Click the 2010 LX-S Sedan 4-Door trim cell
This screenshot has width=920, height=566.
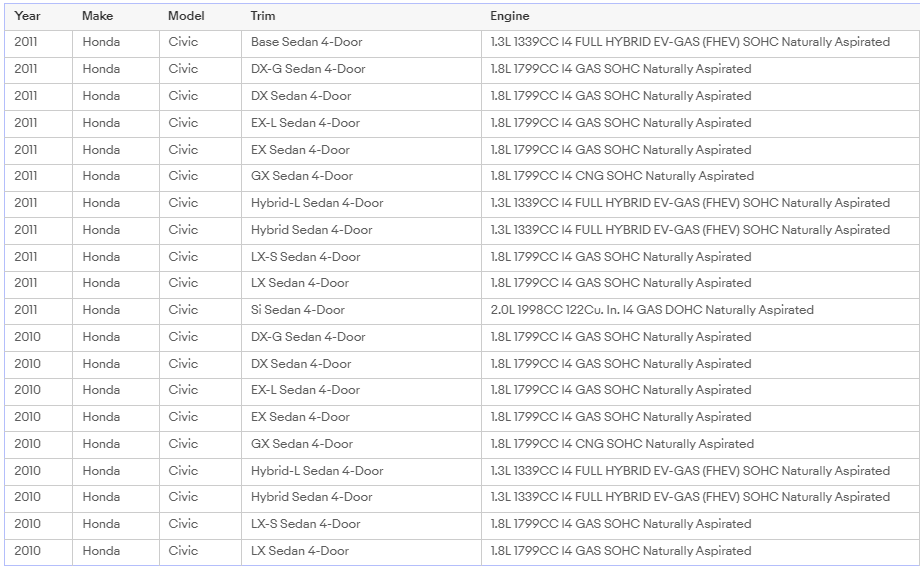tap(305, 524)
